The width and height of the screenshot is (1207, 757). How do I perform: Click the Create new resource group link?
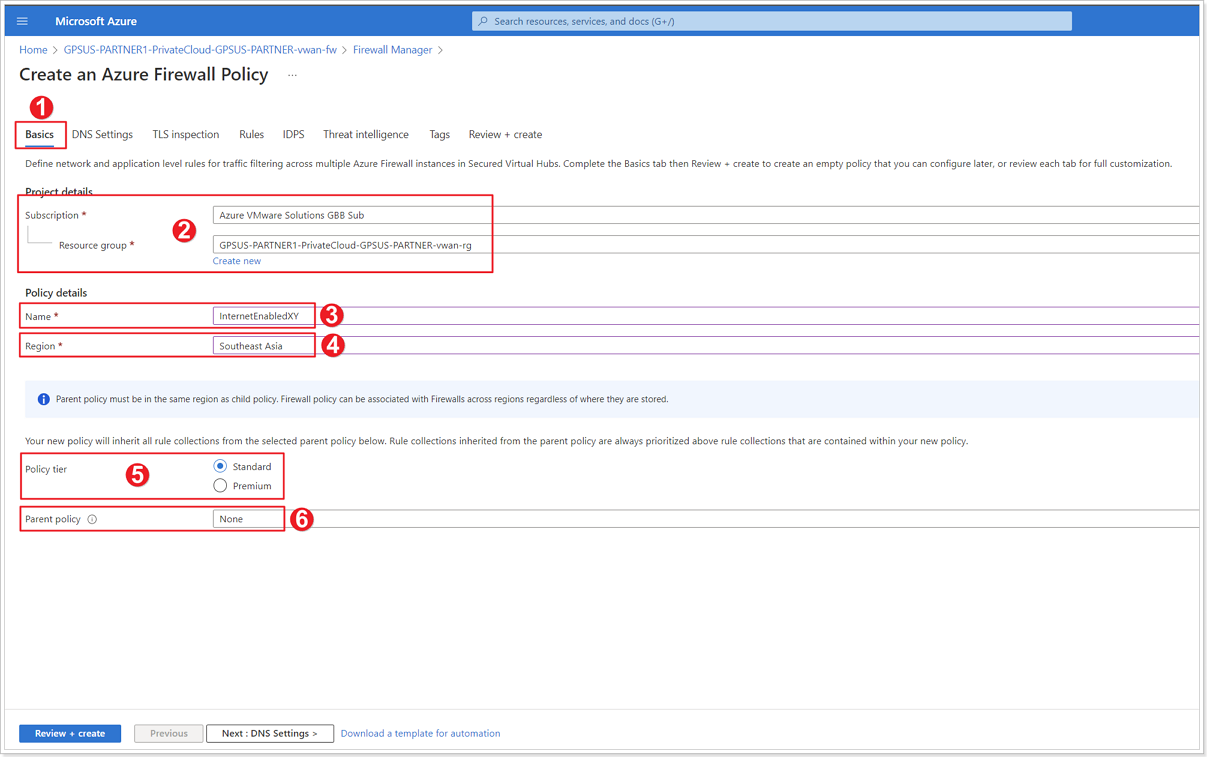[237, 261]
